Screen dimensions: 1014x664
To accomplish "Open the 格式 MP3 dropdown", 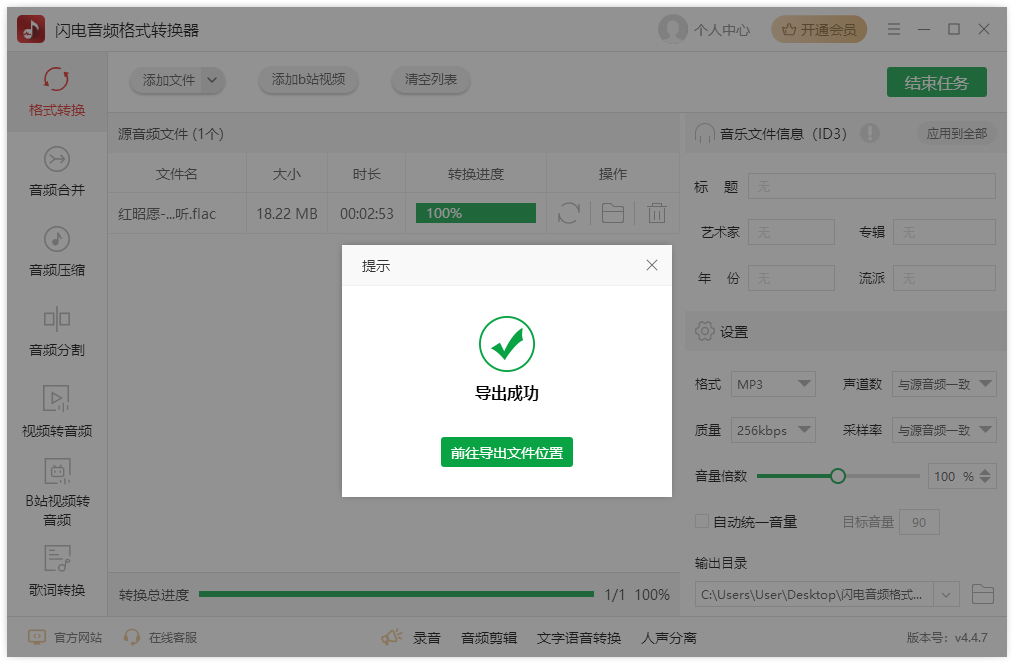I will (773, 384).
